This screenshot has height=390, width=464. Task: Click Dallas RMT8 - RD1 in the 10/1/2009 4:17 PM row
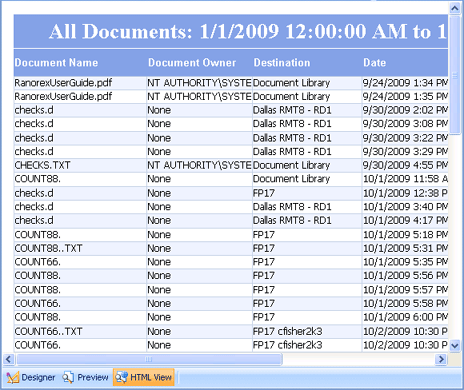pyautogui.click(x=292, y=220)
